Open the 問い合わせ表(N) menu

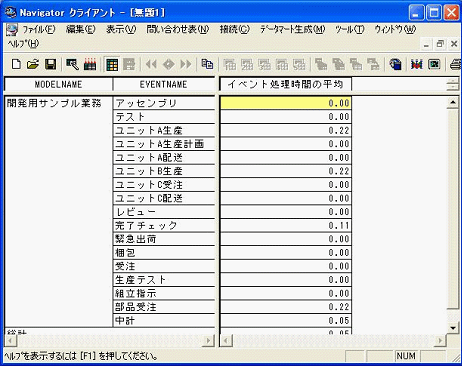point(178,29)
